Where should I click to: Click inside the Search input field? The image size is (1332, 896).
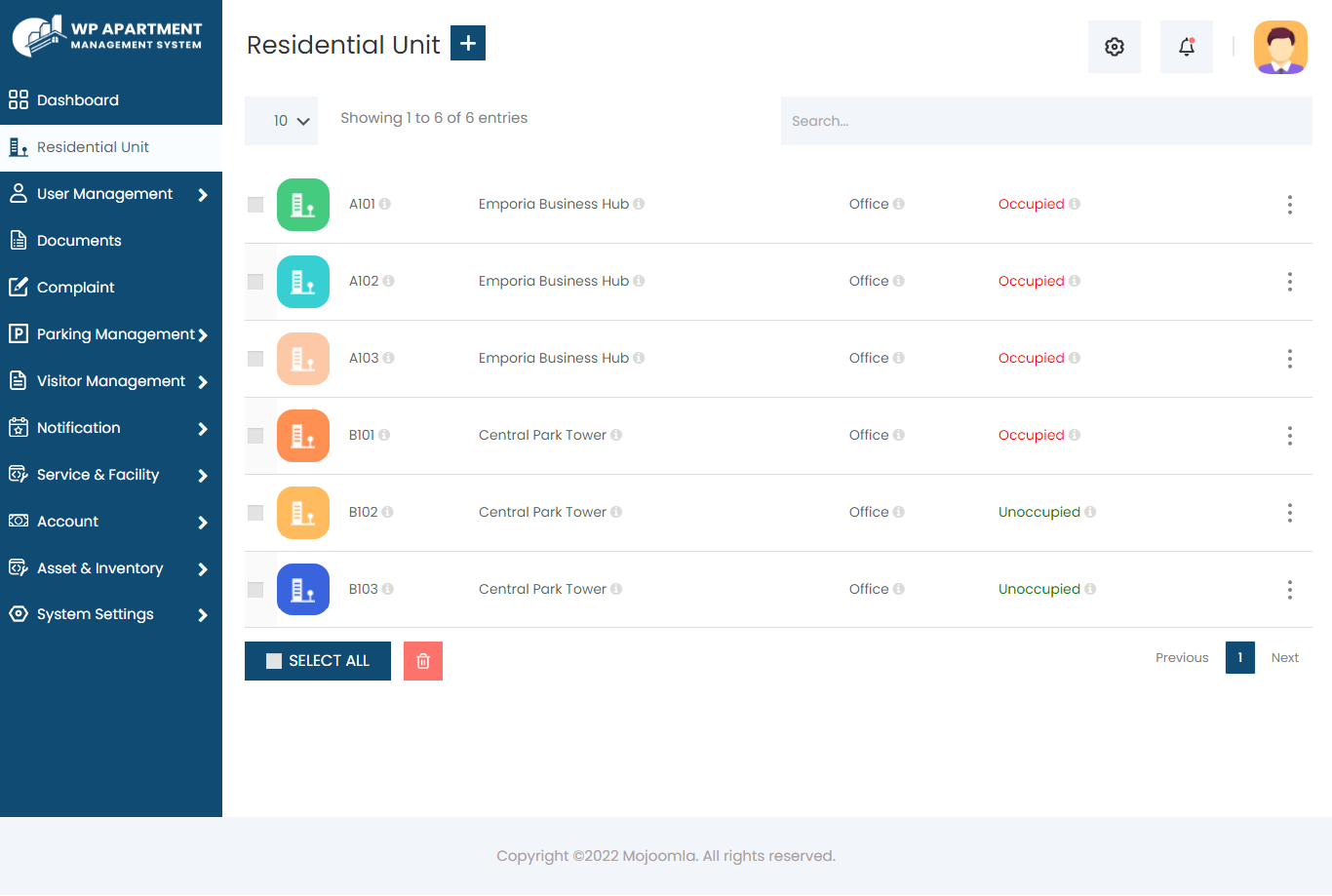click(x=1046, y=121)
